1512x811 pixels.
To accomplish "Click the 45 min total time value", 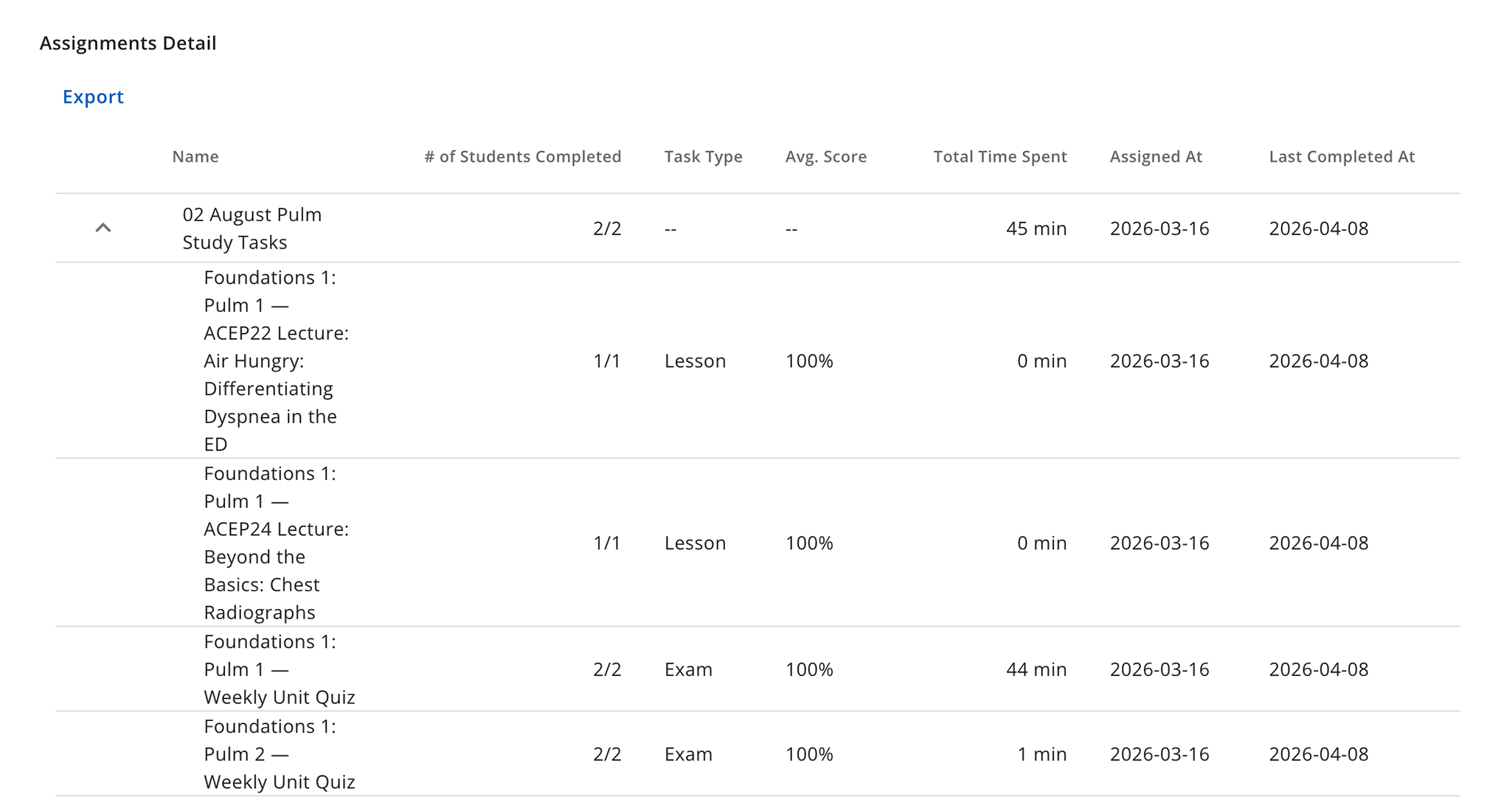I will [x=1036, y=228].
